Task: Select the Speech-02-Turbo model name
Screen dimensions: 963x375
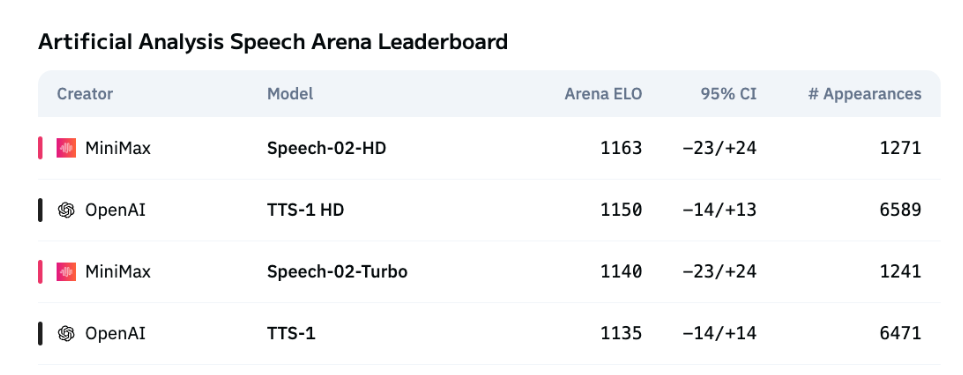Action: (337, 272)
